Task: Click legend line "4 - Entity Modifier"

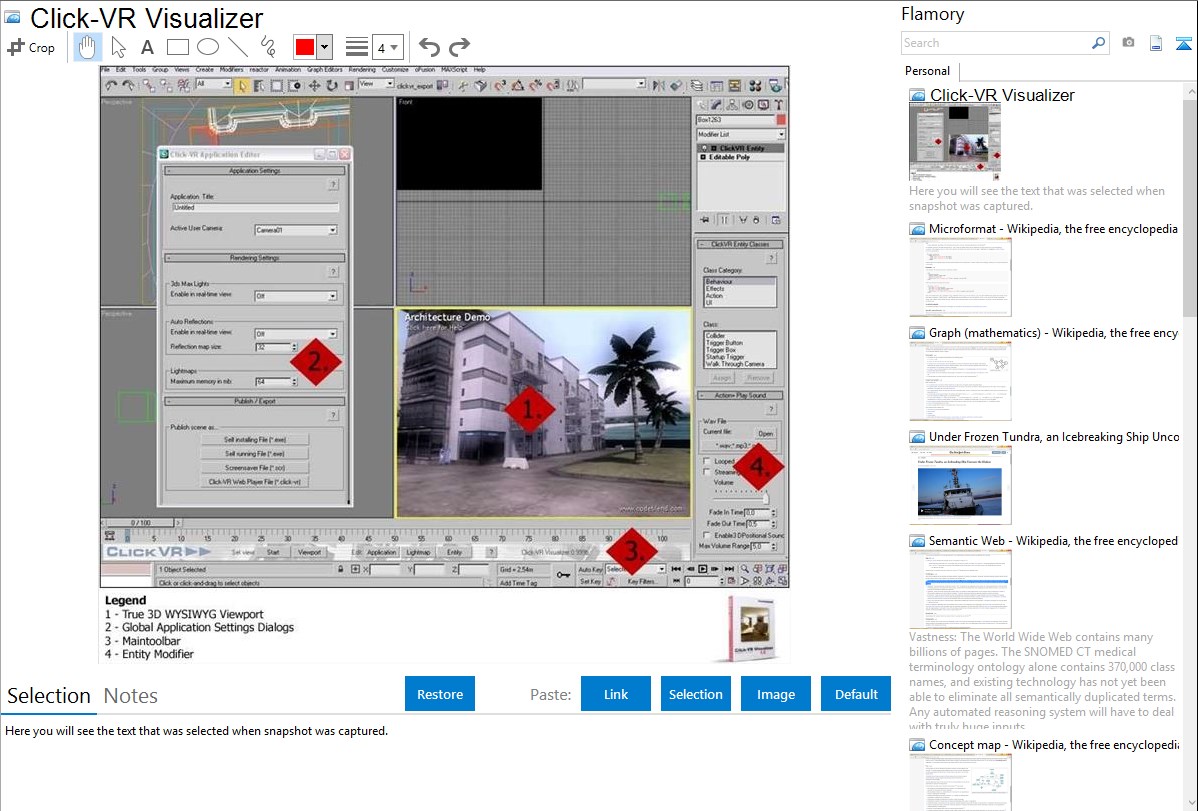Action: pyautogui.click(x=149, y=654)
